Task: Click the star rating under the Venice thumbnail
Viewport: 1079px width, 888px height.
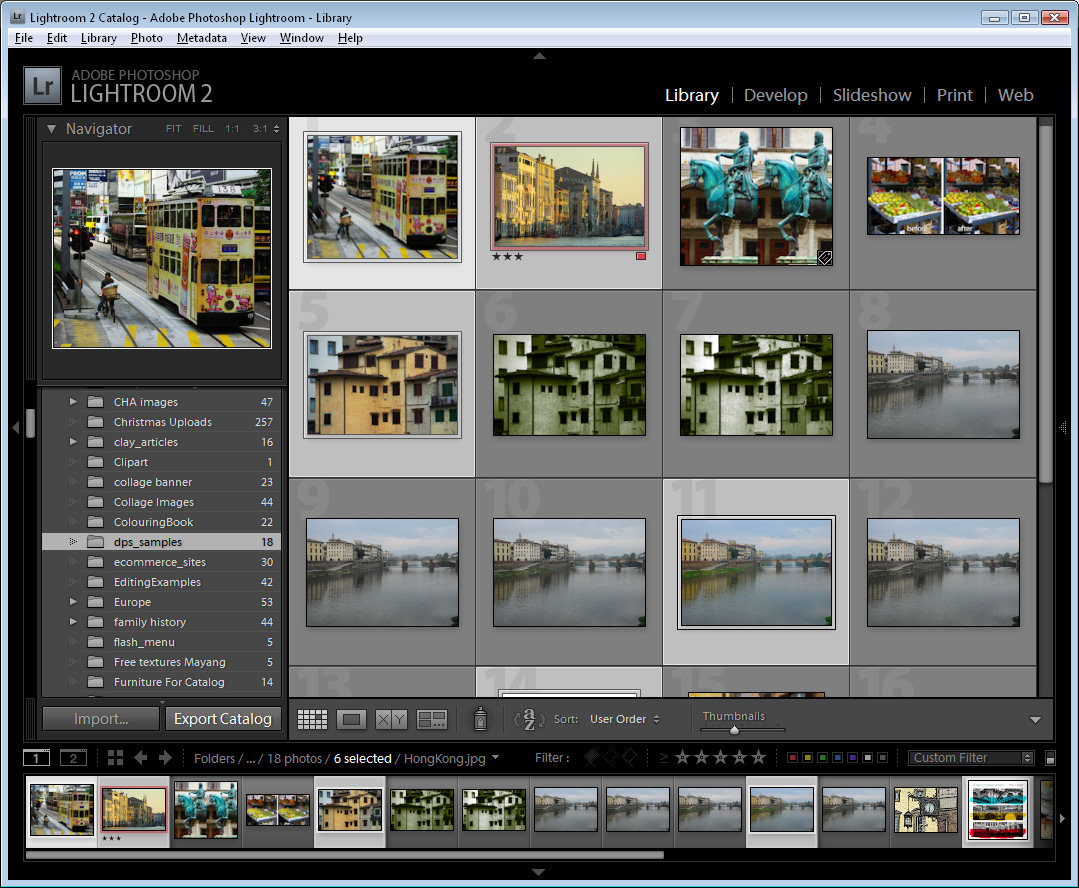Action: coord(507,256)
